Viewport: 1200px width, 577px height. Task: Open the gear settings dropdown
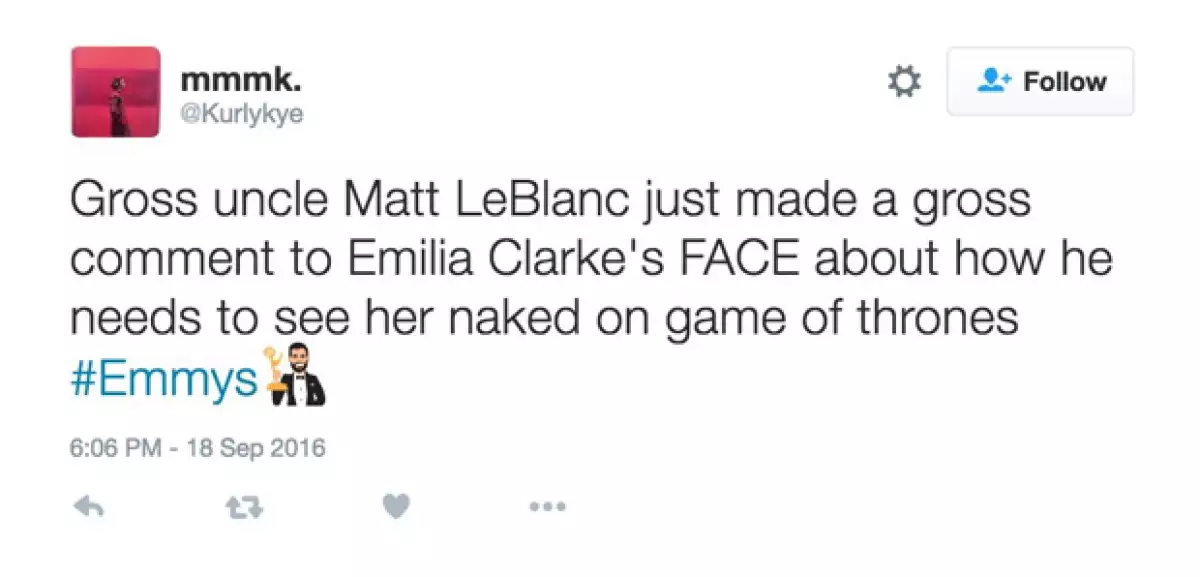pyautogui.click(x=904, y=82)
